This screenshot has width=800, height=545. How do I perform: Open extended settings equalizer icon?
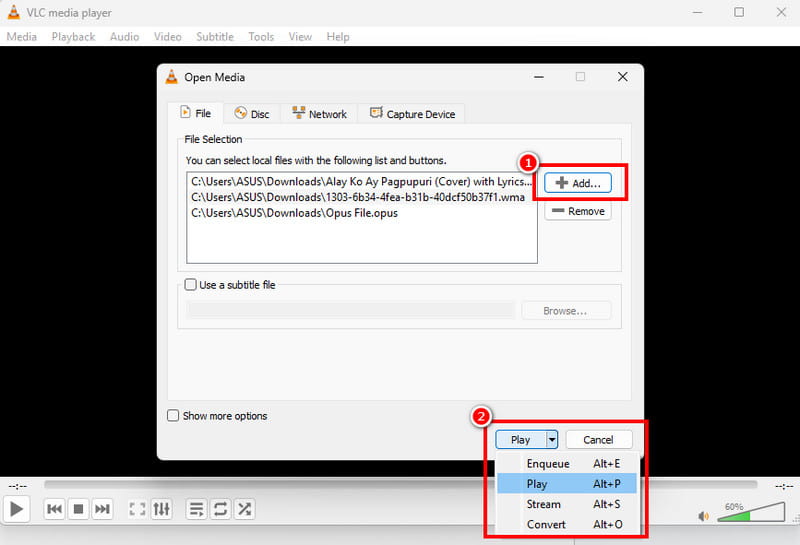tap(161, 509)
